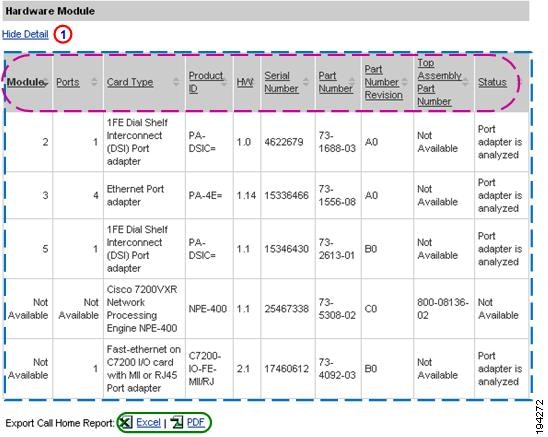Click the Excel export icon
The image size is (548, 437).
[126, 423]
